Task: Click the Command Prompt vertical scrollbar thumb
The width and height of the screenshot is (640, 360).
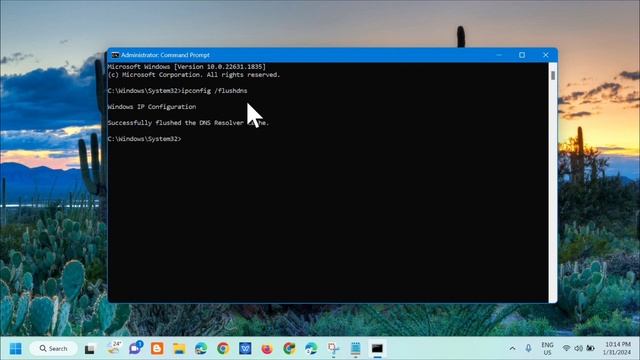Action: (553, 76)
